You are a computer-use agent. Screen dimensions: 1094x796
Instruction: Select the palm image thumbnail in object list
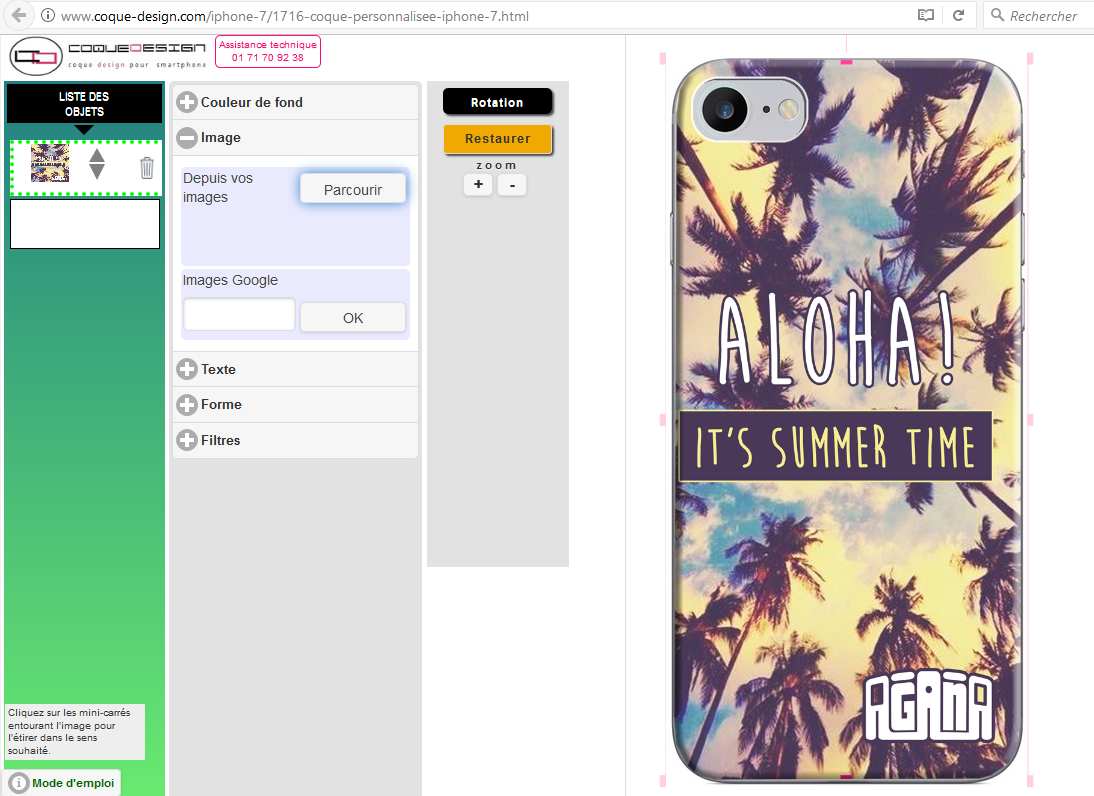click(50, 163)
